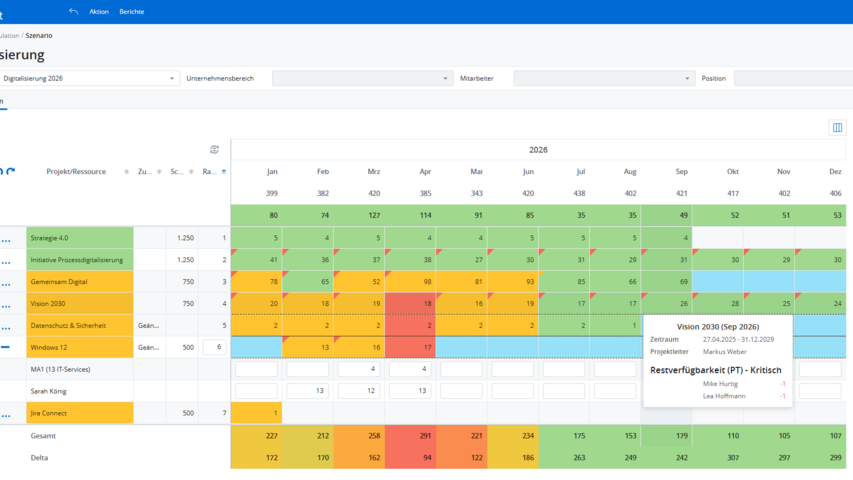The image size is (853, 480).
Task: Open three-dot menu for Strategie 4.0
Action: point(6,240)
